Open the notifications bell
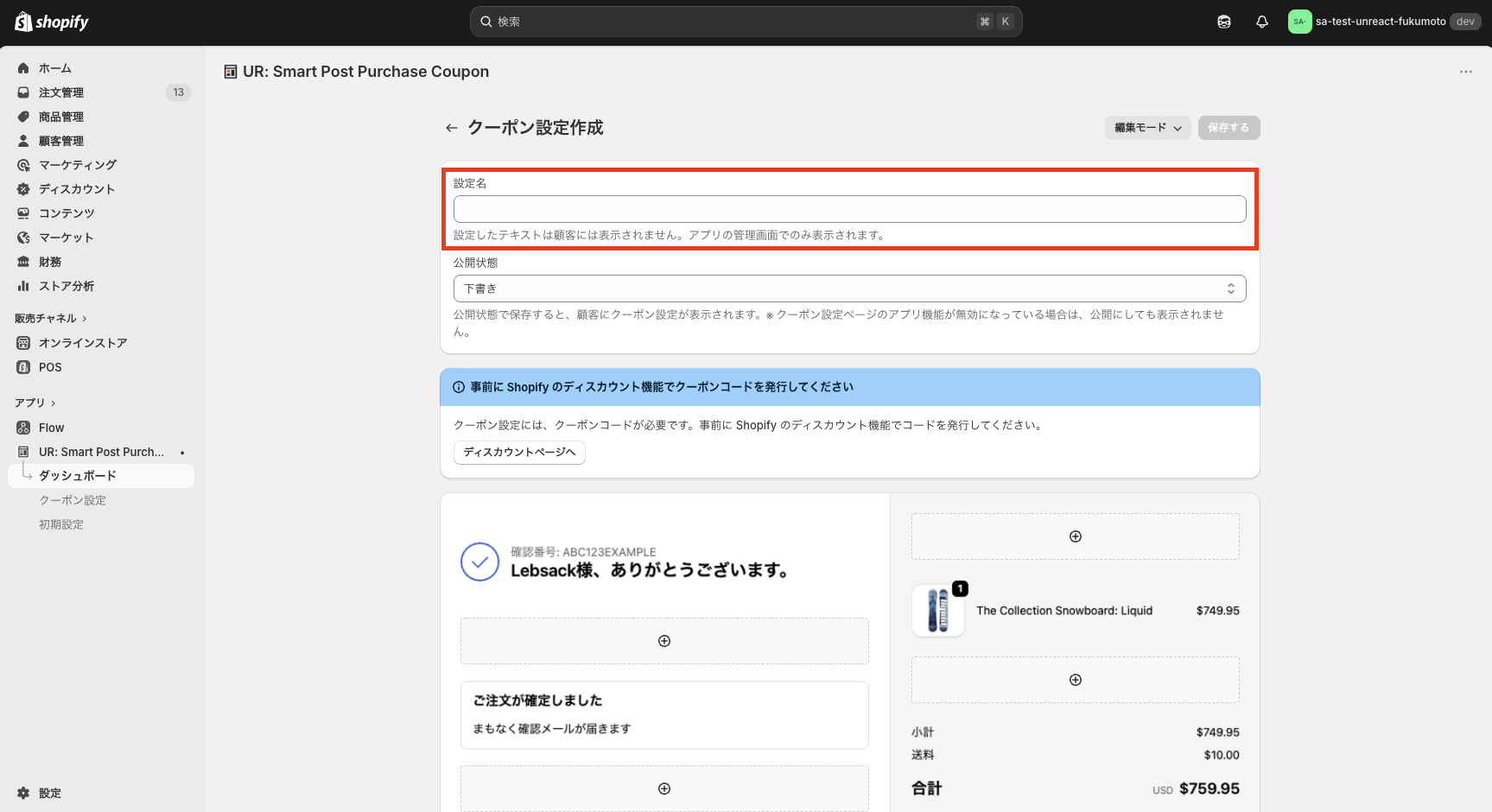 coord(1262,22)
